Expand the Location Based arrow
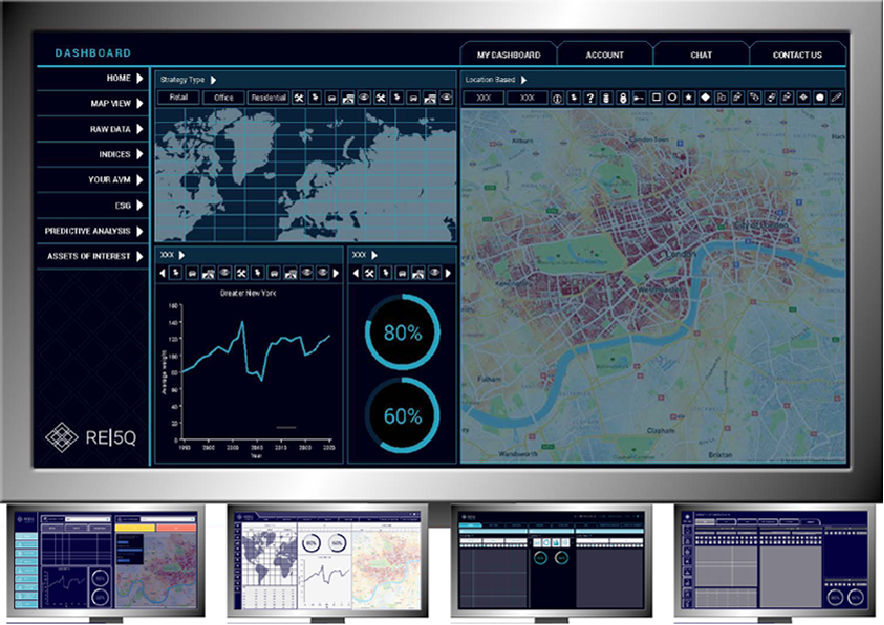This screenshot has width=884, height=625. (524, 79)
